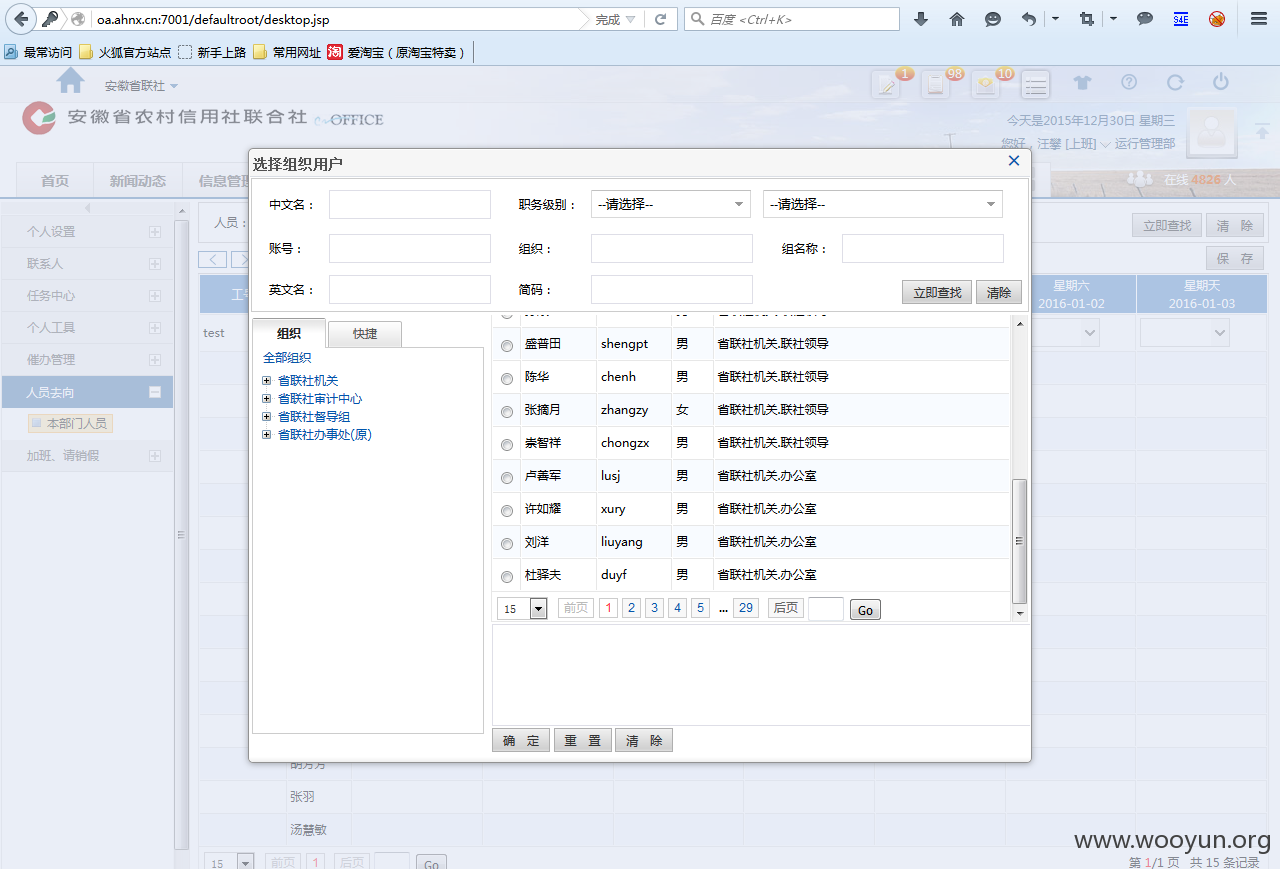The image size is (1280, 869).
Task: Go to the browser home page icon
Action: (957, 19)
